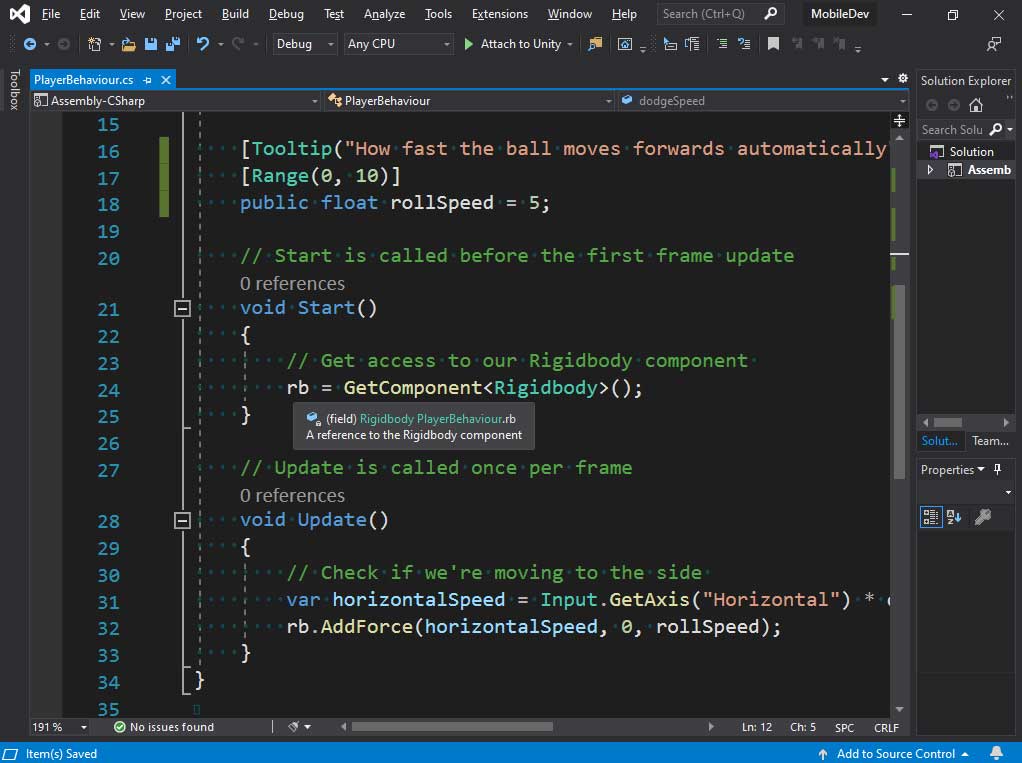
Task: Click the bookmark icon in the toolbar
Action: coord(773,44)
